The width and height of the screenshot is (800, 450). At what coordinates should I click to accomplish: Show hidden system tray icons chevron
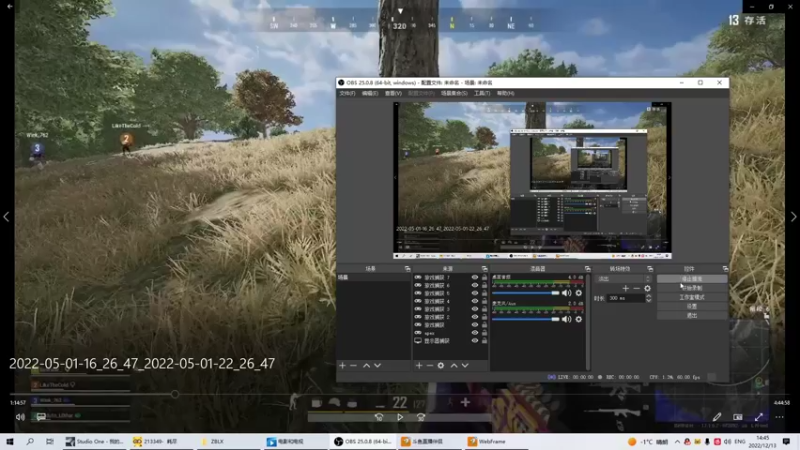pos(677,441)
